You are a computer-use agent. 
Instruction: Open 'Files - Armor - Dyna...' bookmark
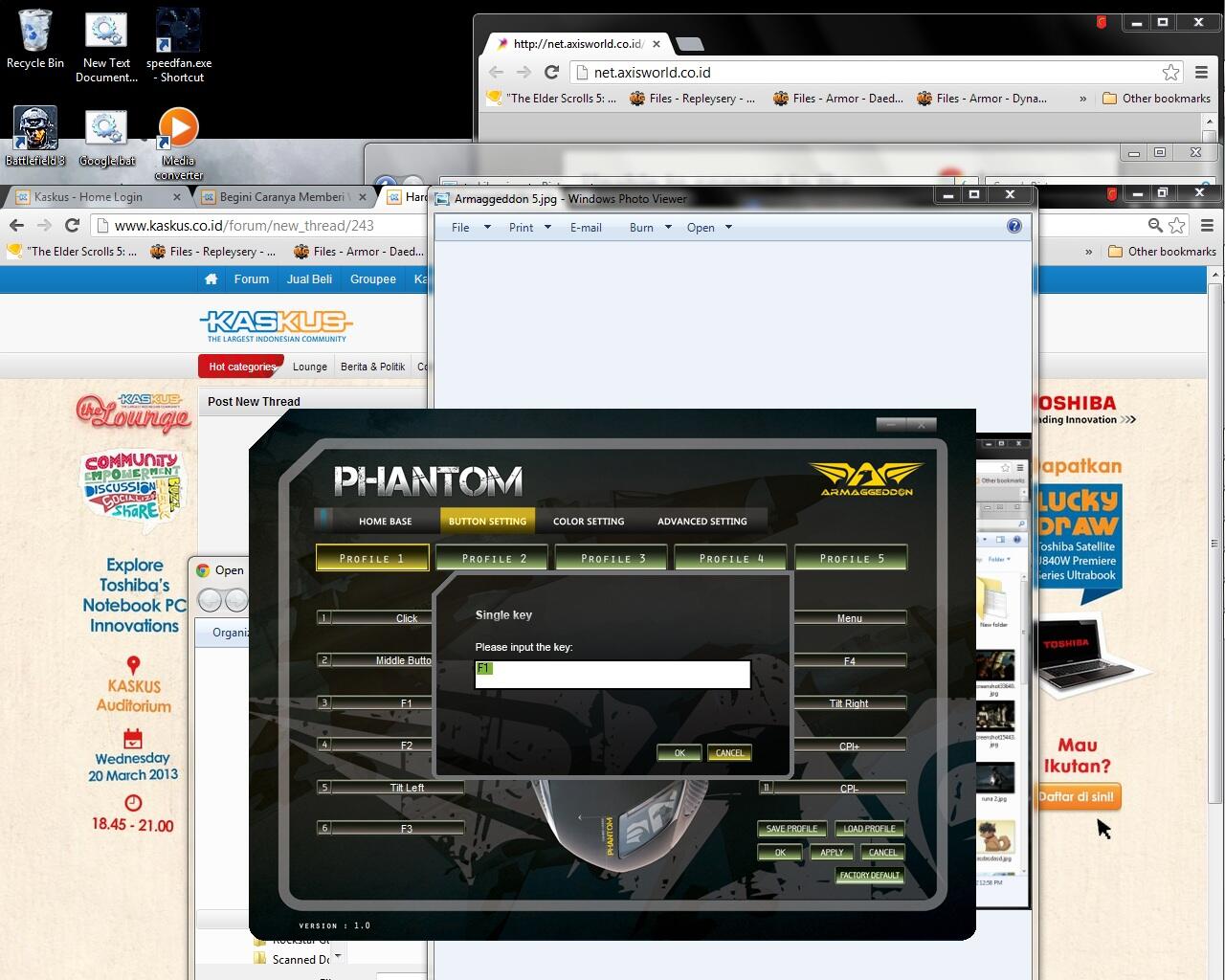tap(982, 98)
